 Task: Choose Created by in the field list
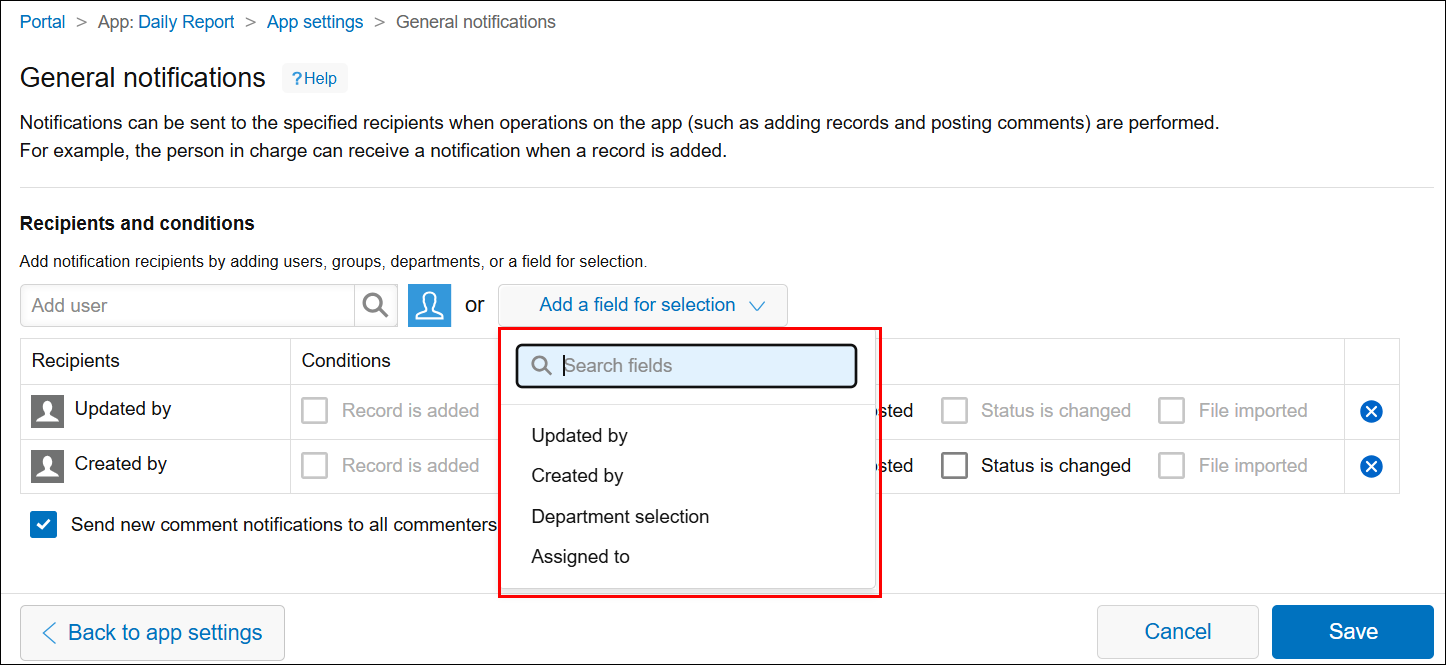[x=577, y=475]
